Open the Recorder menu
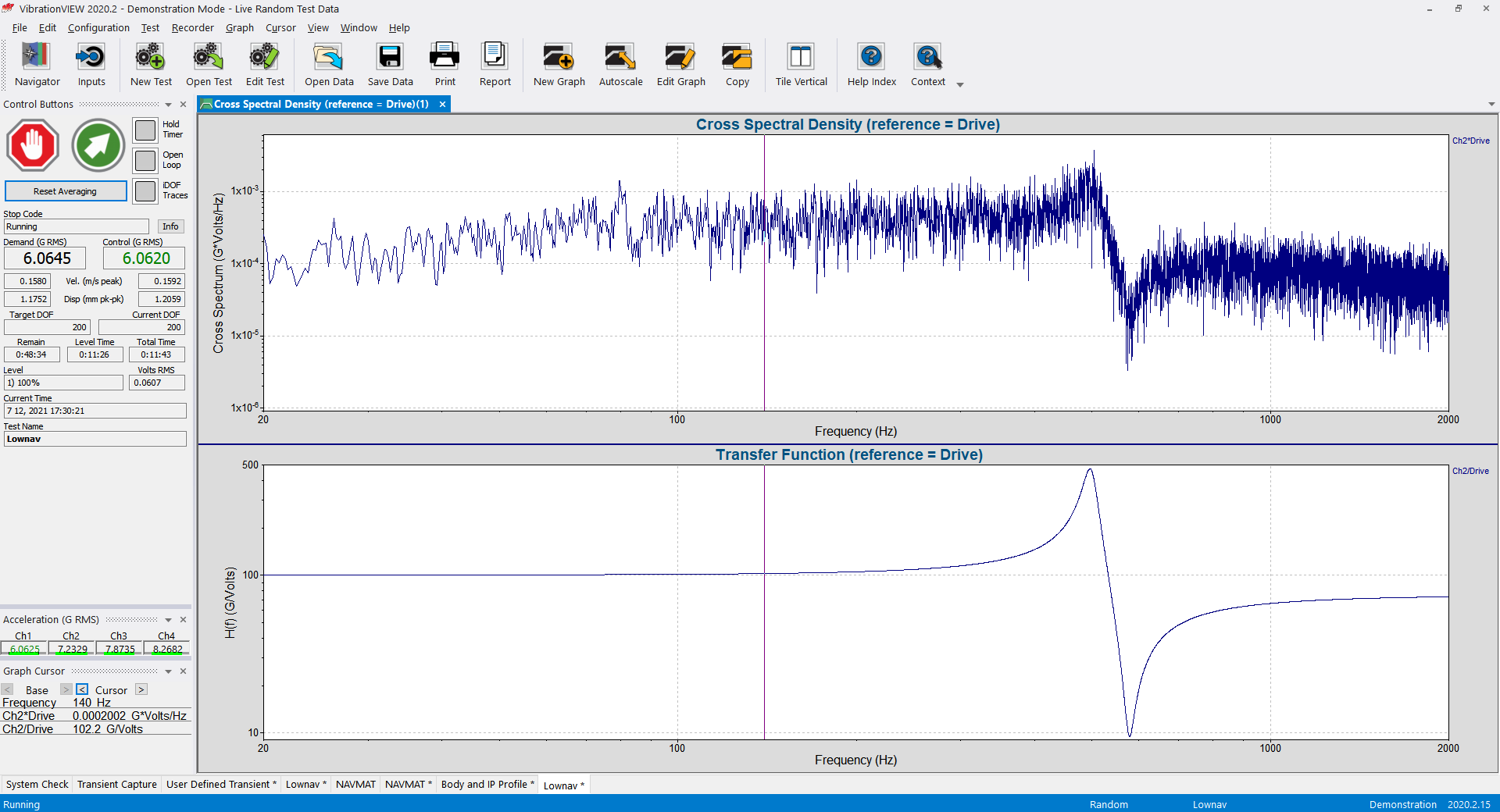This screenshot has width=1500, height=812. (192, 27)
